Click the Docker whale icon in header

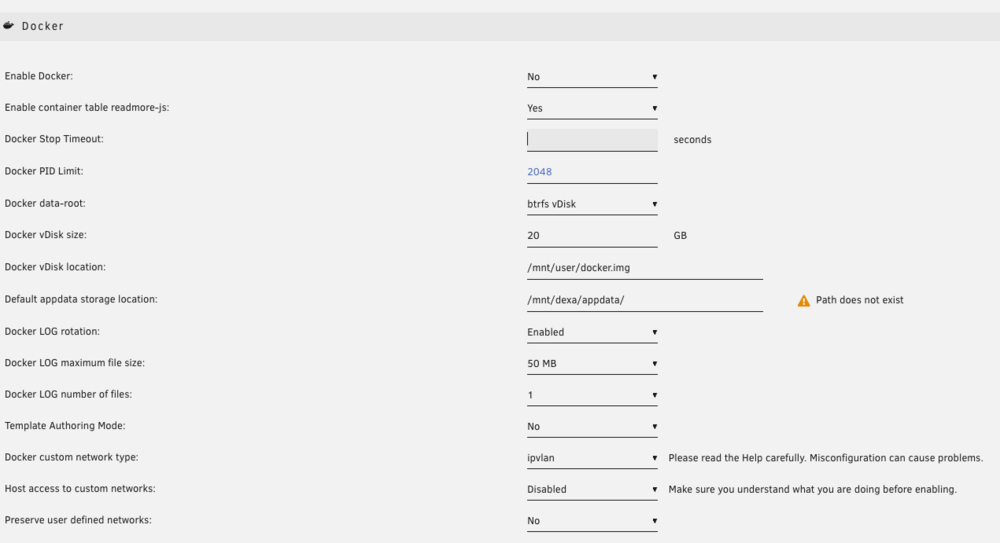[x=8, y=26]
